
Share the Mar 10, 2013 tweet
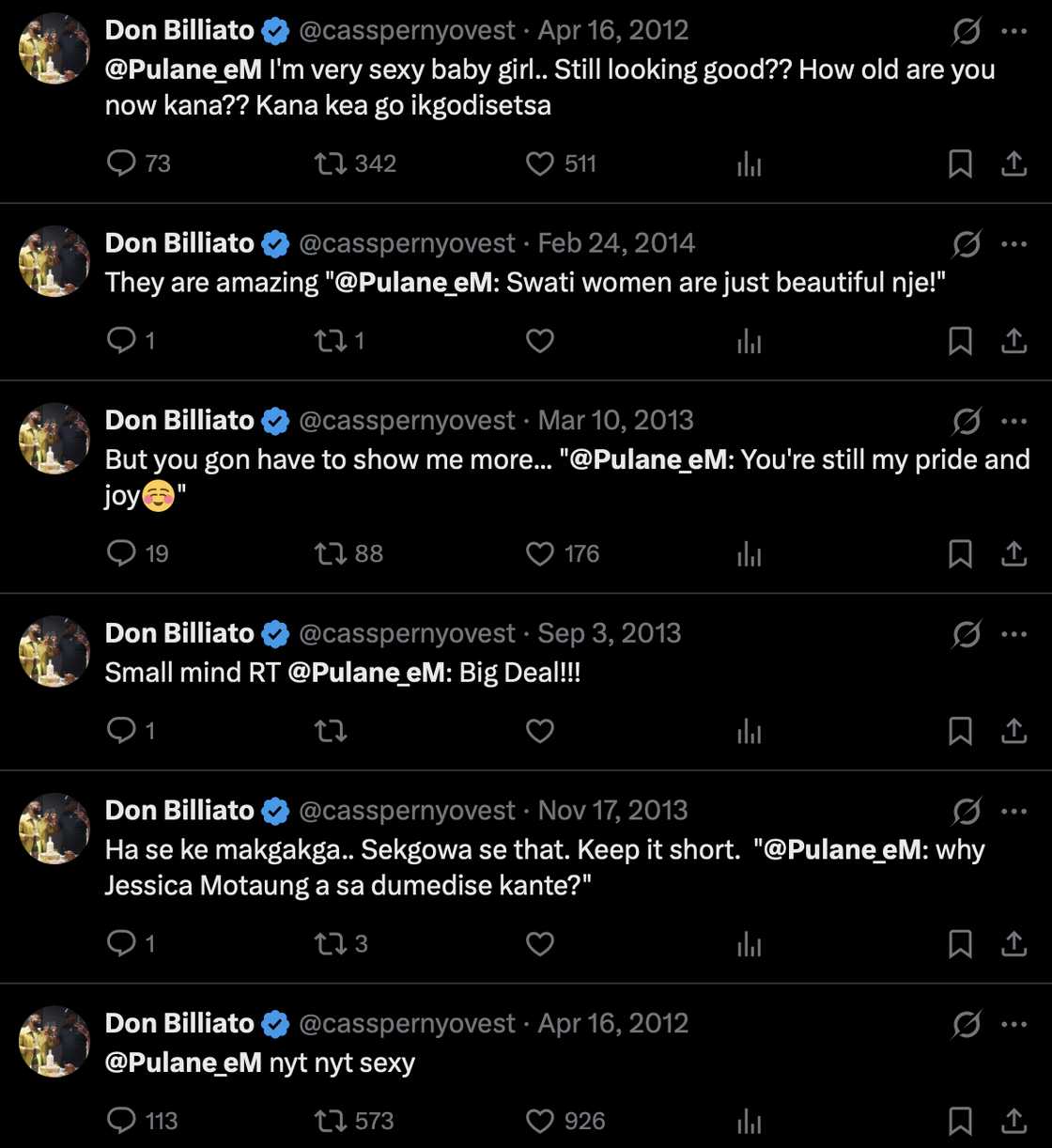pos(1013,554)
